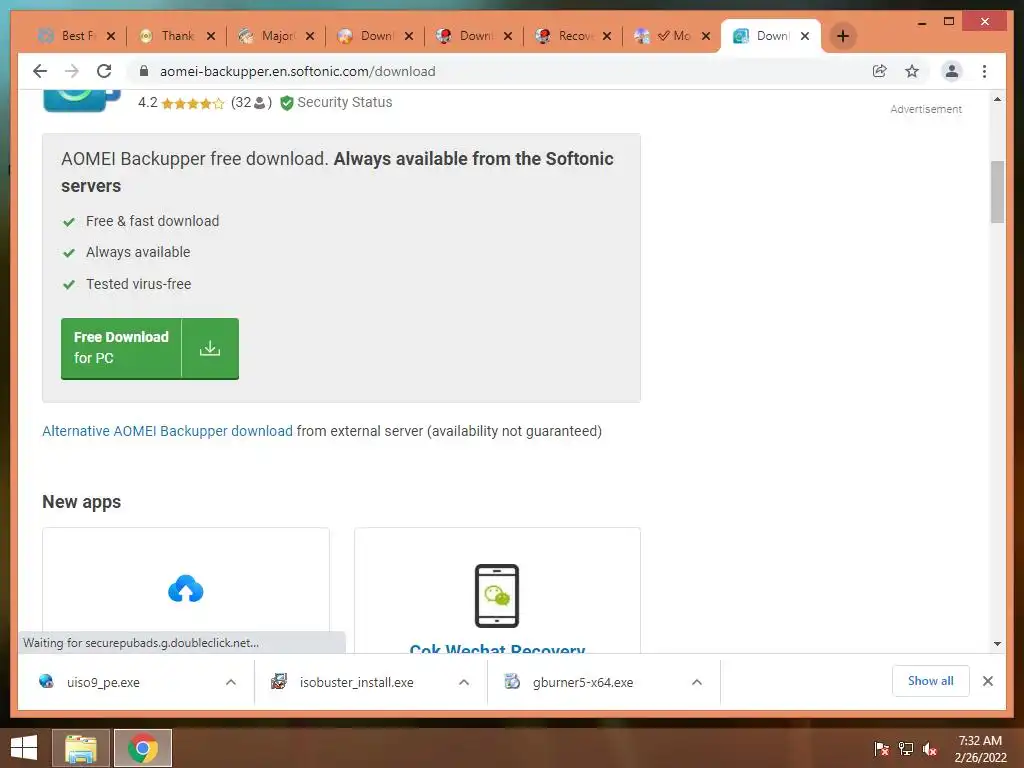Close the 'Best Fr' tab
Image resolution: width=1024 pixels, height=768 pixels.
pyautogui.click(x=111, y=36)
